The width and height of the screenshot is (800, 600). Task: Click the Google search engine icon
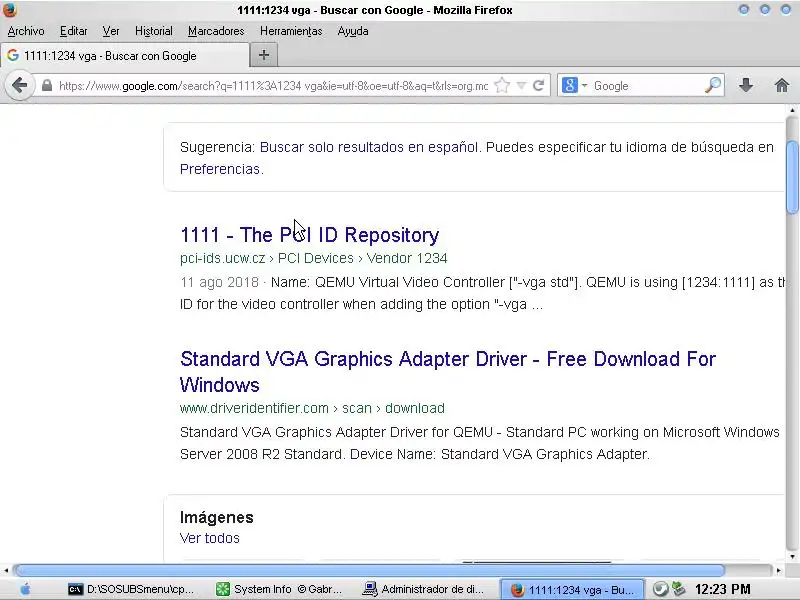(x=569, y=85)
